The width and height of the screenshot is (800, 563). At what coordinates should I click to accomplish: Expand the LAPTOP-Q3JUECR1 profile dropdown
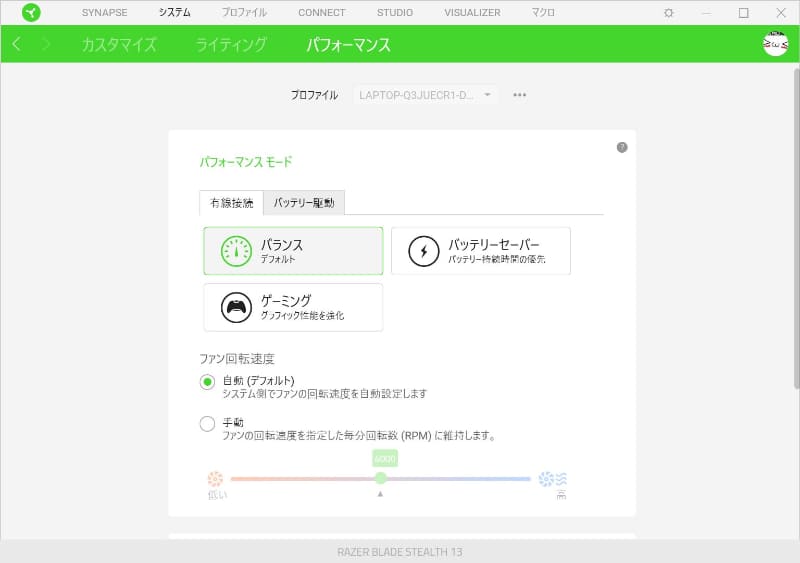pos(426,95)
